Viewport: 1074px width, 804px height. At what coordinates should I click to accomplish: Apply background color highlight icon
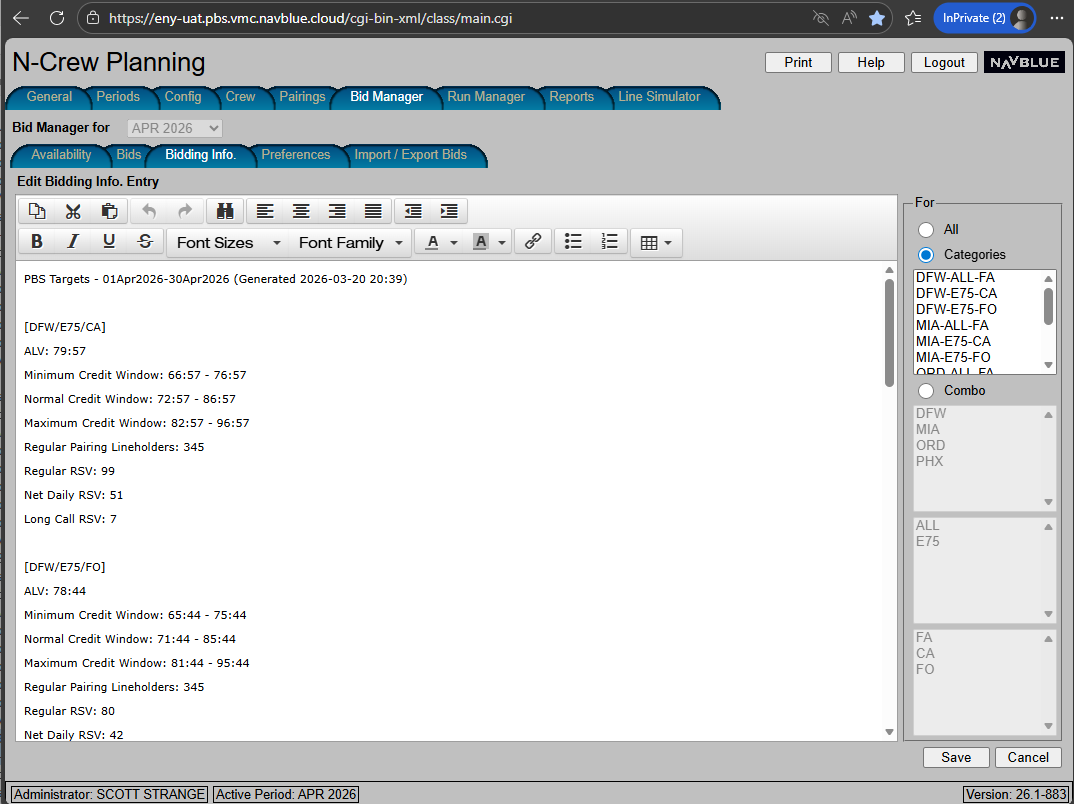[481, 242]
